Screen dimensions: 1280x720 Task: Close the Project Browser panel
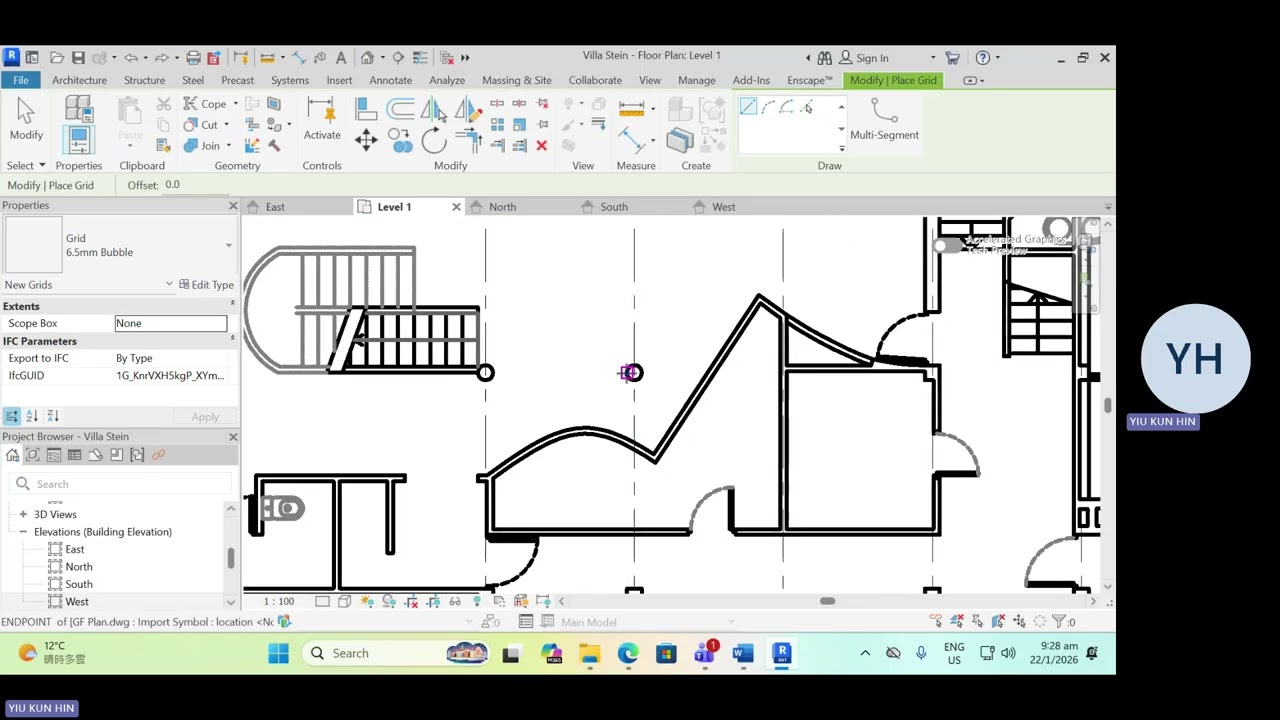pos(233,437)
